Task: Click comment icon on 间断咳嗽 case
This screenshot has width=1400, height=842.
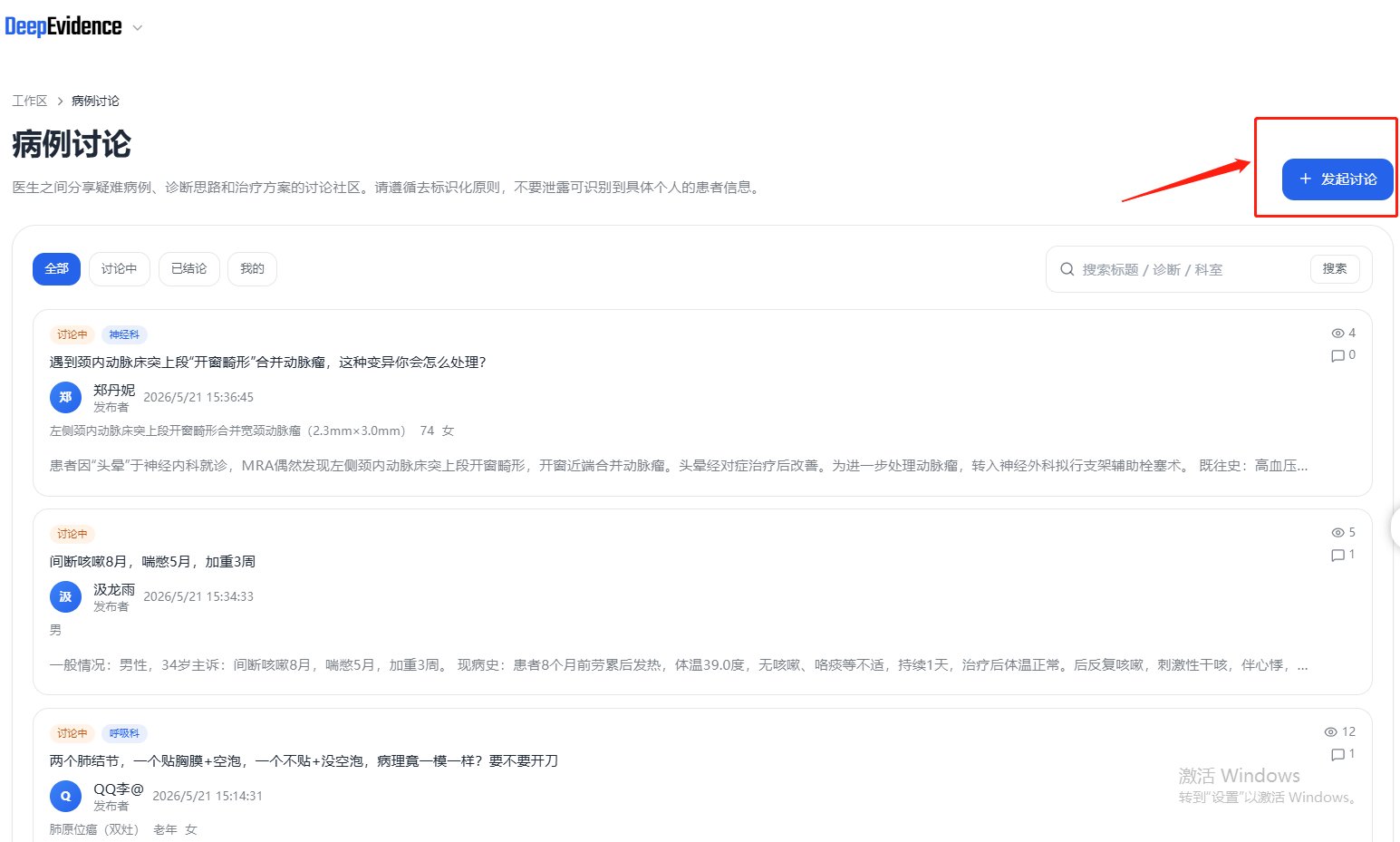Action: click(1337, 555)
